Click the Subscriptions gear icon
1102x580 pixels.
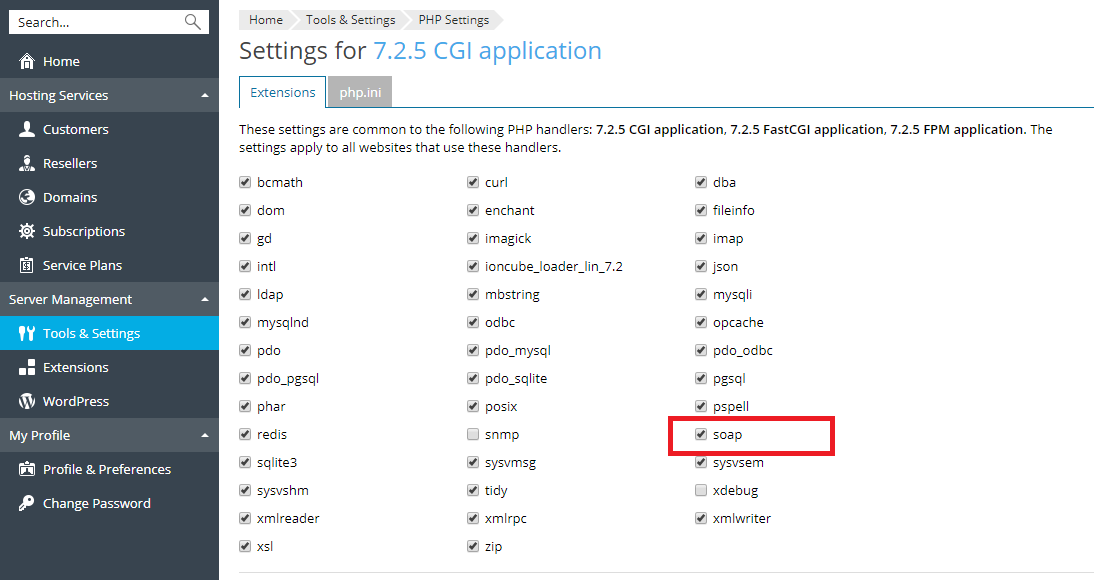[x=27, y=232]
